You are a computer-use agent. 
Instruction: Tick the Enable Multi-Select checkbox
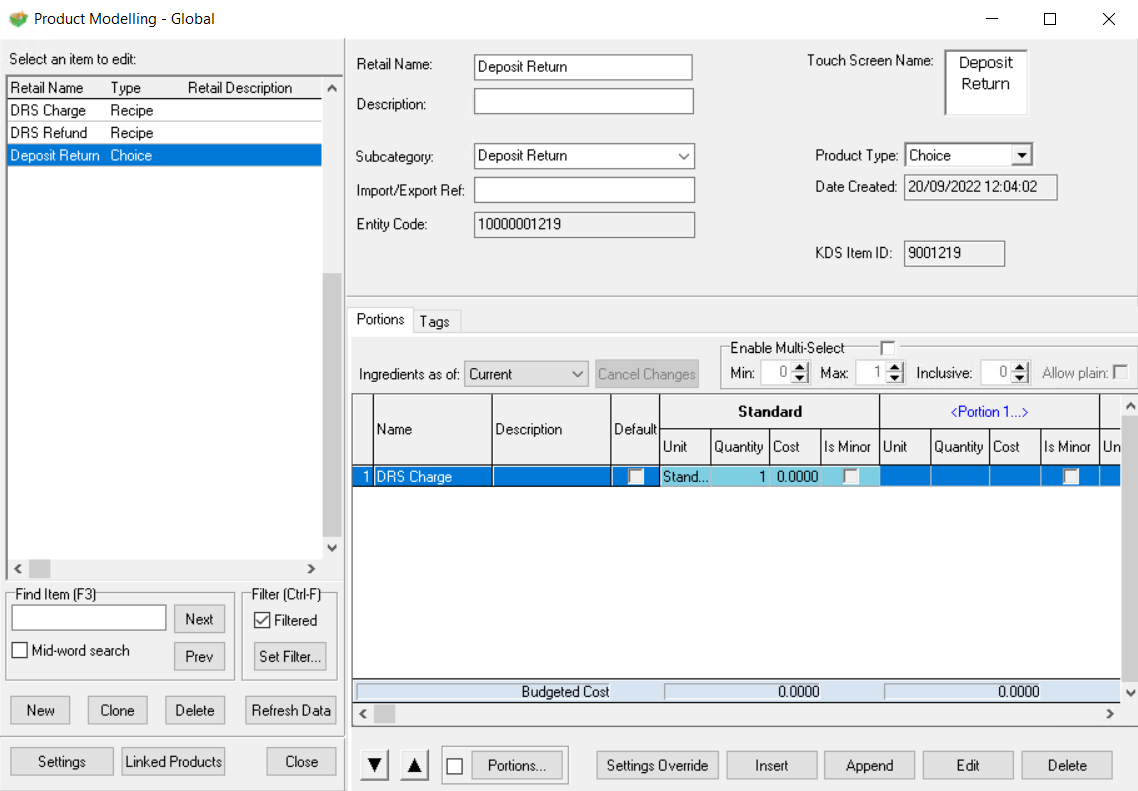[887, 348]
